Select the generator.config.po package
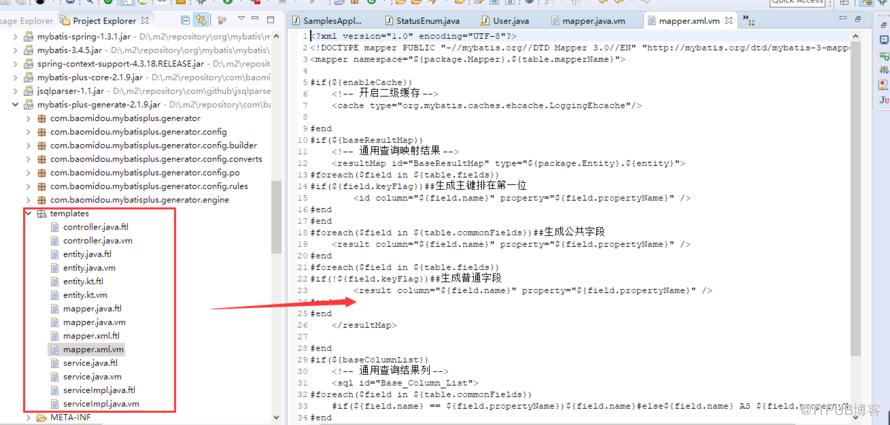Viewport: 890px width, 425px height. pos(145,172)
